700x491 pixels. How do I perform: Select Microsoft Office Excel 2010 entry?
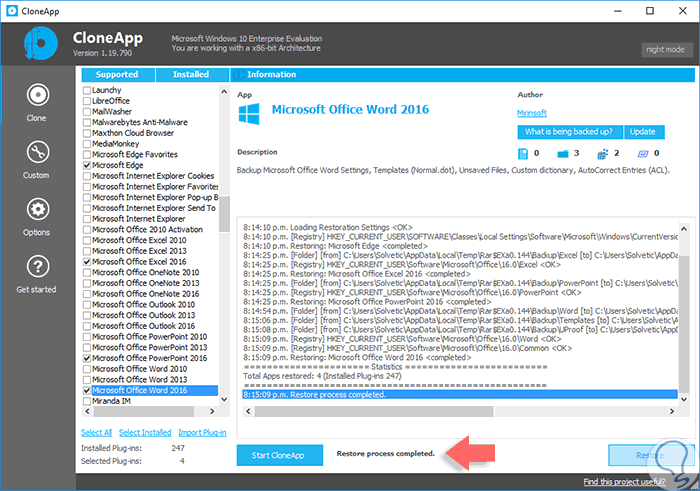(139, 240)
